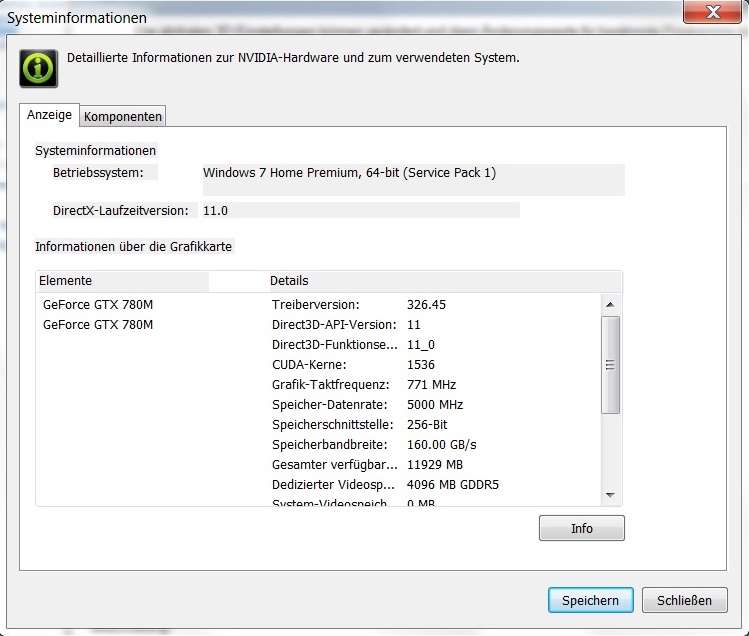Click the Direct3D-API-Version: label
Viewport: 749px width, 636px height.
[x=334, y=325]
